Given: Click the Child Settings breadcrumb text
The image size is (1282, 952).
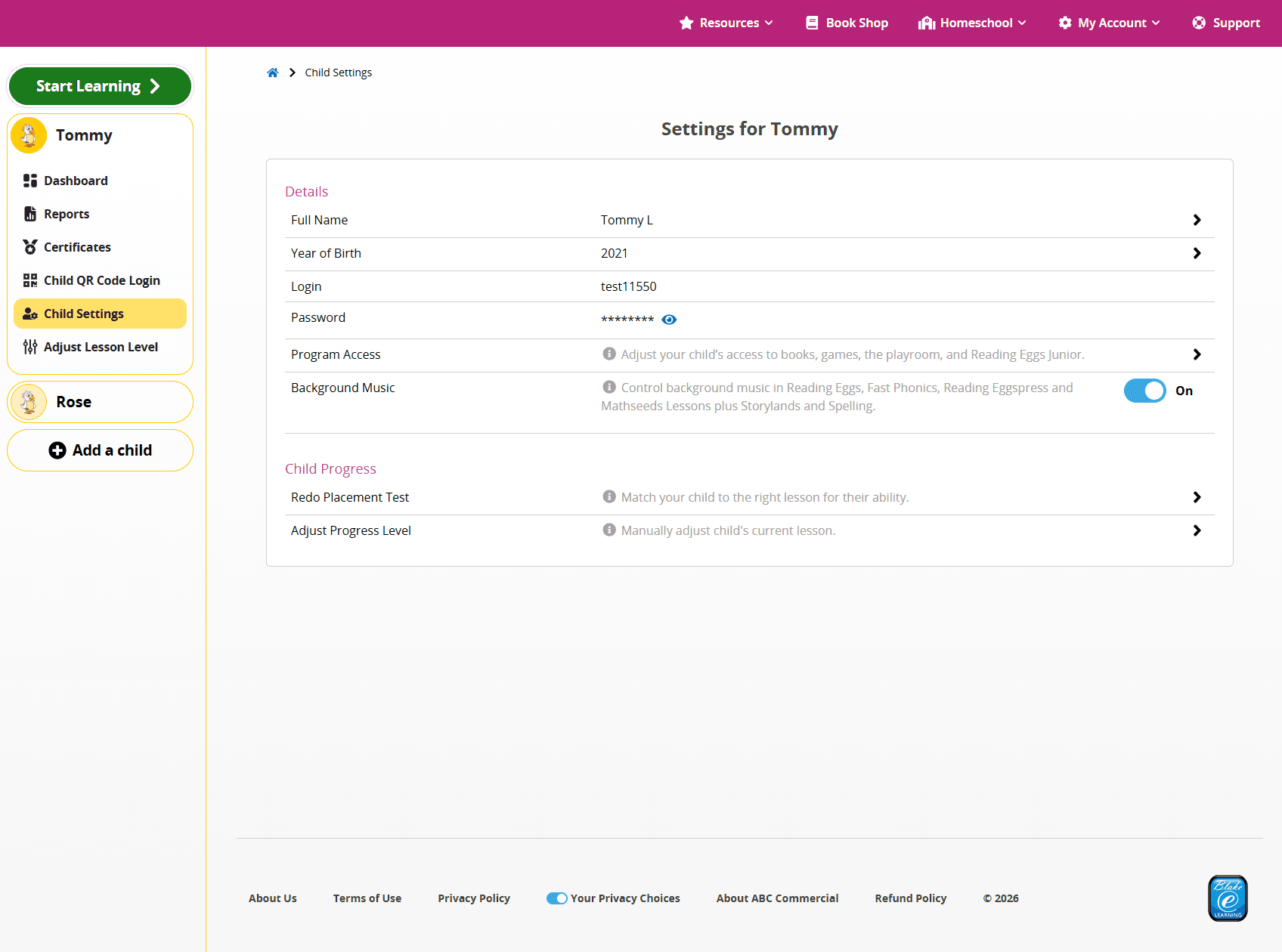Looking at the screenshot, I should tap(339, 73).
